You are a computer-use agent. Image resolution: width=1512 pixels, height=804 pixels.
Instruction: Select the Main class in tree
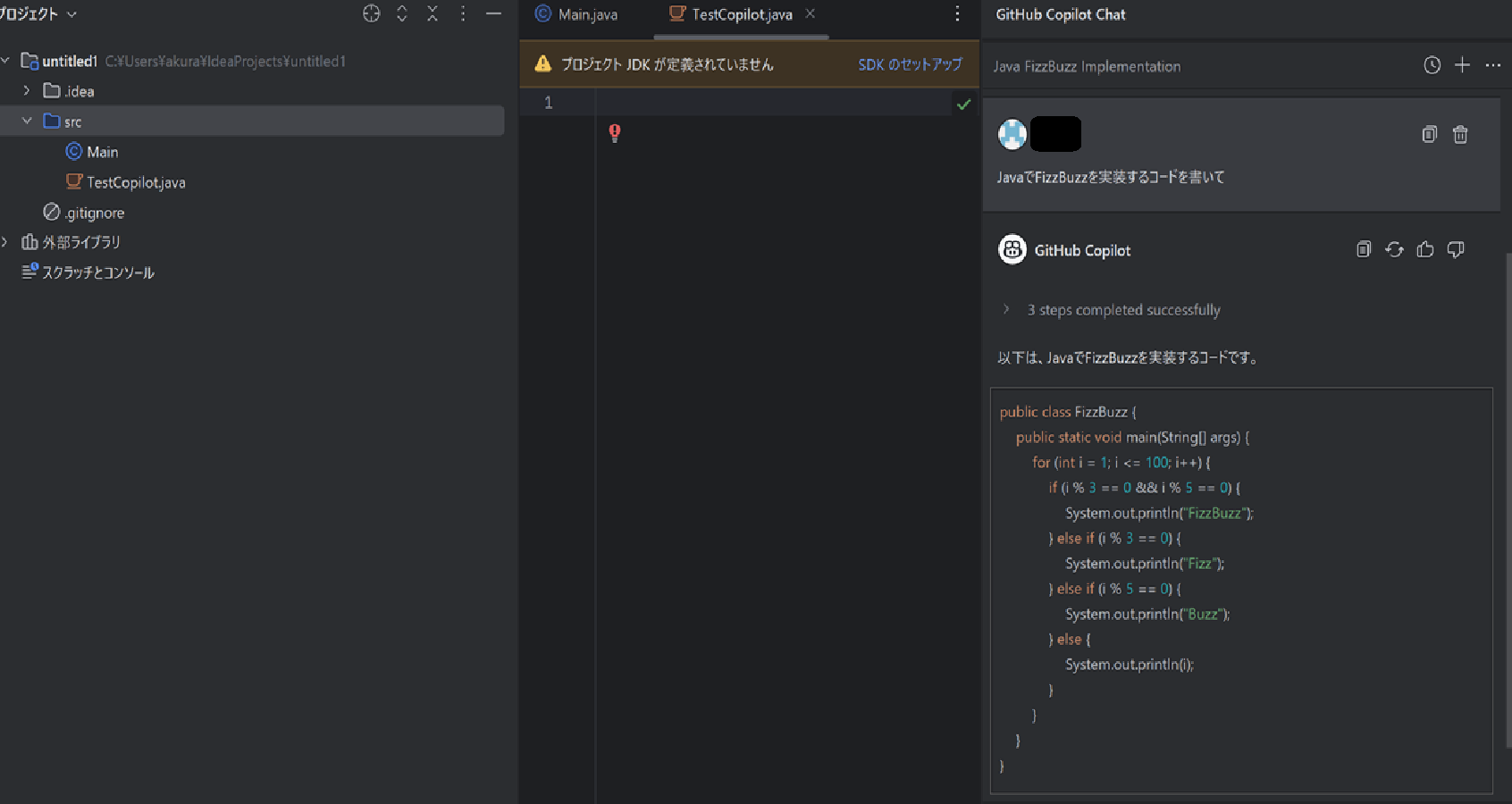92,152
